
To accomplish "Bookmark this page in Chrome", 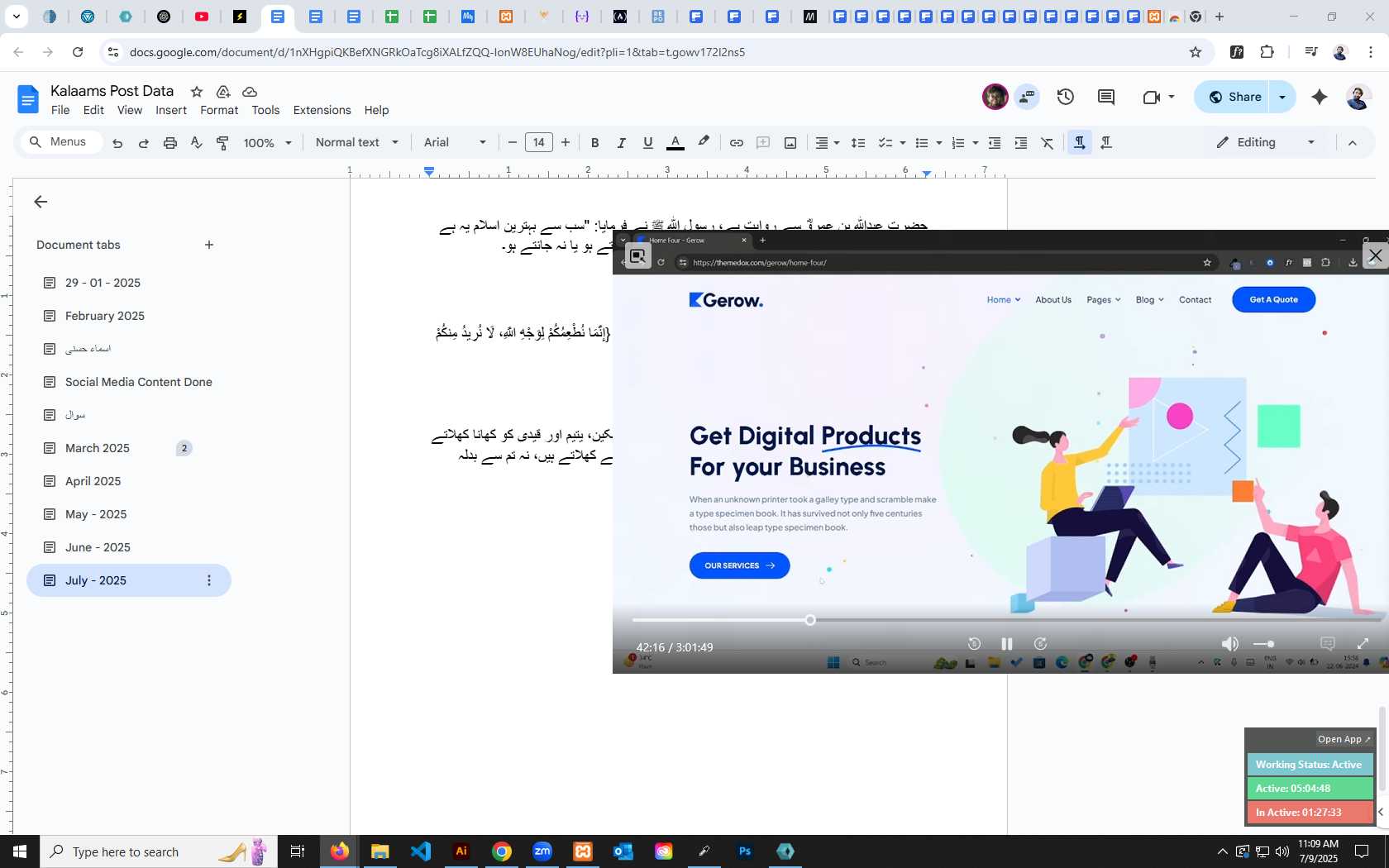I will tap(1196, 52).
